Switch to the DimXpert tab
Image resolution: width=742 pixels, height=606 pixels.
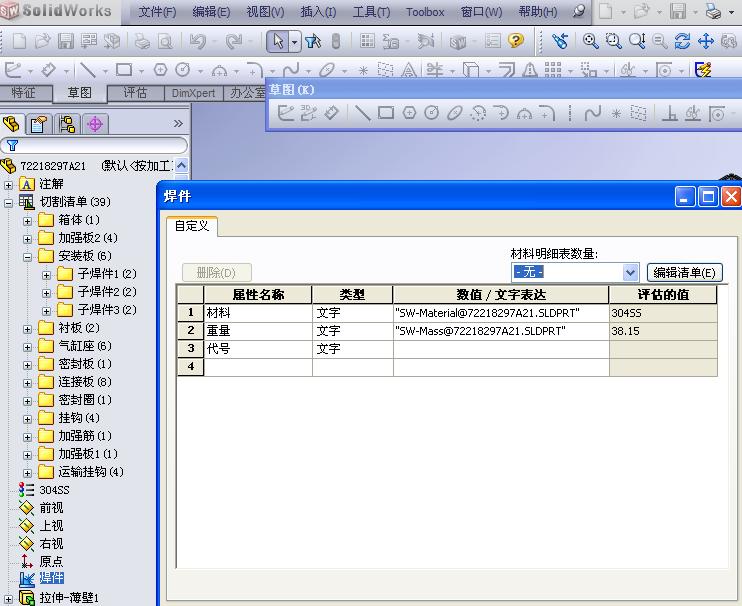193,93
